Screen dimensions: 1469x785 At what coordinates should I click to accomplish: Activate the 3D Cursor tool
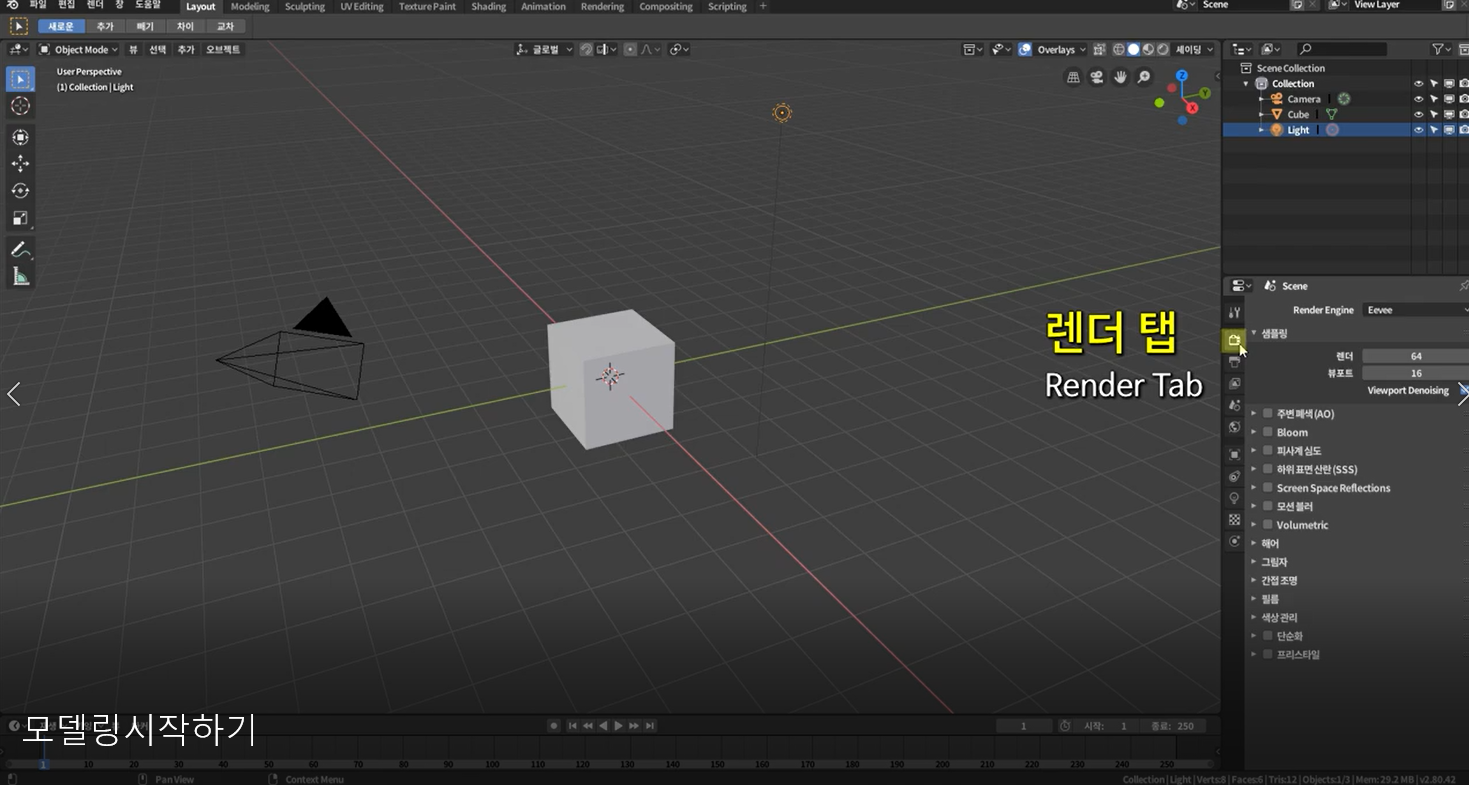pos(20,106)
